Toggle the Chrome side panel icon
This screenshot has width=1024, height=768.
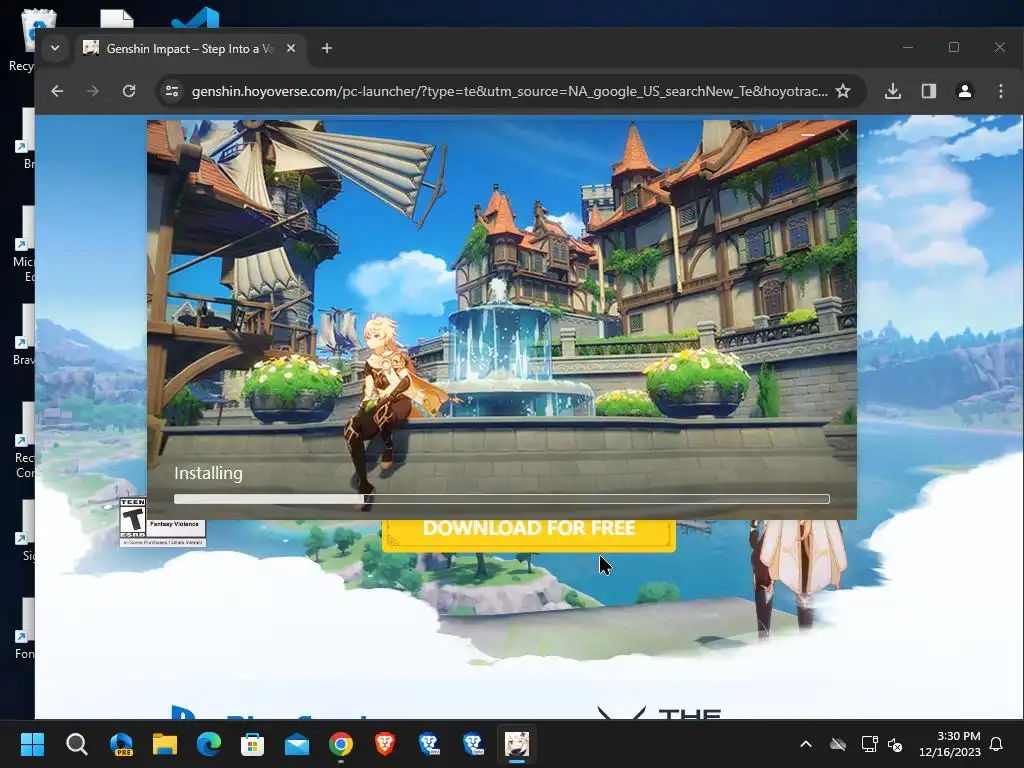929,91
